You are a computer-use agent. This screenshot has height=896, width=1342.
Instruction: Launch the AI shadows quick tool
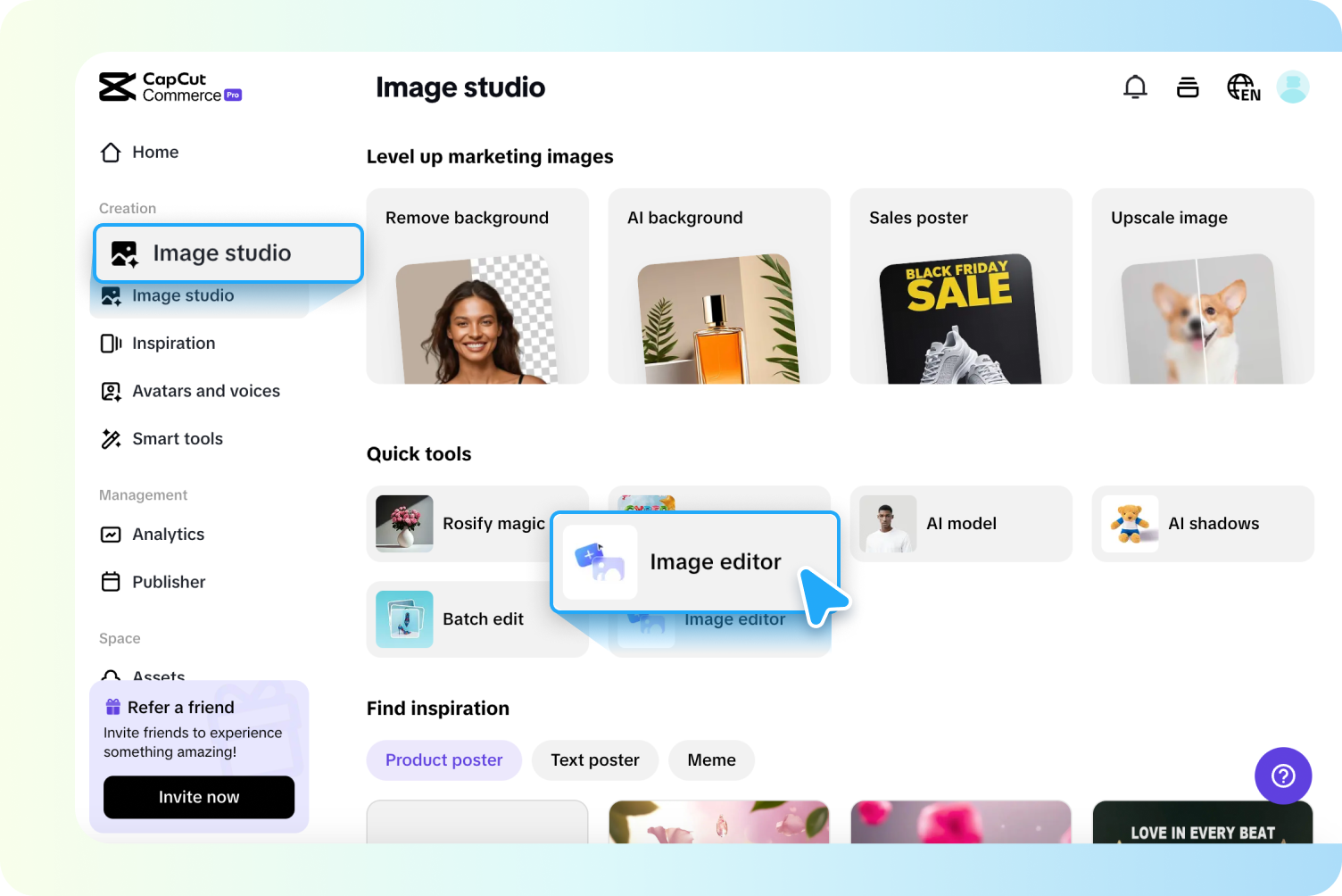(1203, 524)
